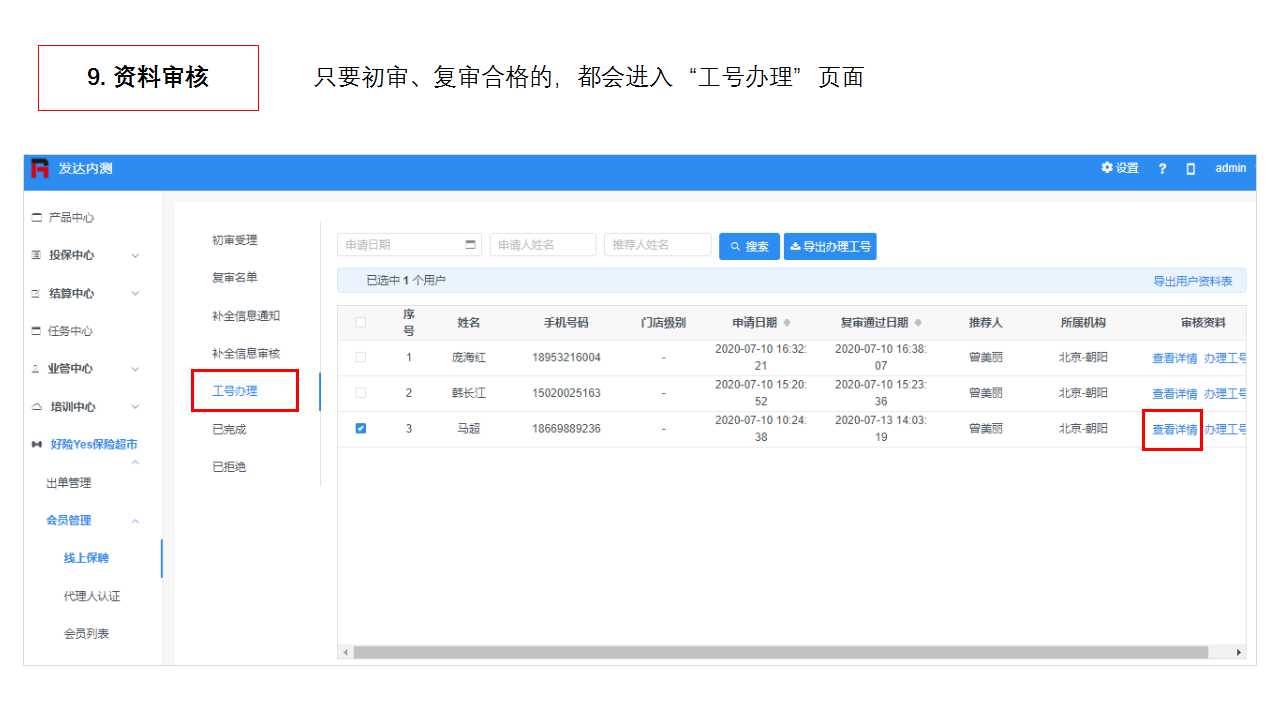This screenshot has height=720, width=1280.
Task: Open 设置 via the gear icon
Action: tap(1107, 168)
